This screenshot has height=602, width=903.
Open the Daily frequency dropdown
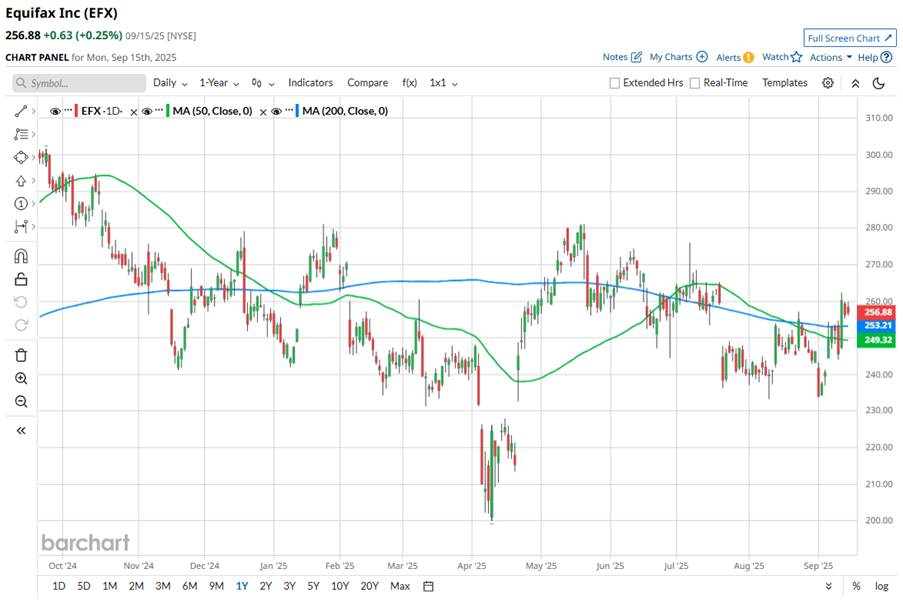pyautogui.click(x=170, y=83)
